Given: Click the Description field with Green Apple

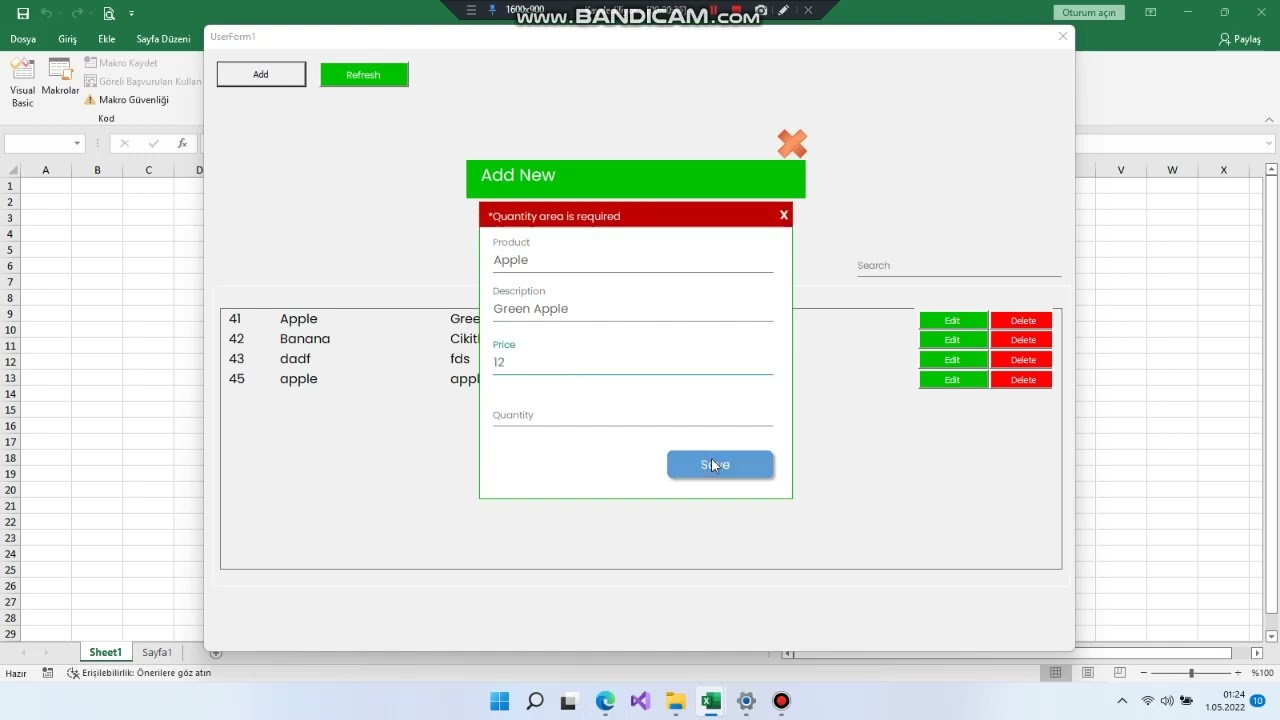Looking at the screenshot, I should pos(632,309).
